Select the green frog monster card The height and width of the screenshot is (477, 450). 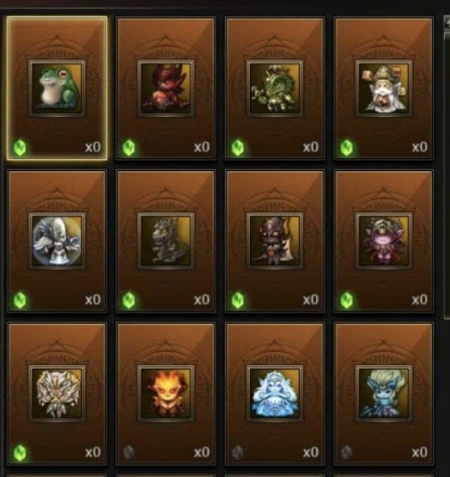coord(57,88)
